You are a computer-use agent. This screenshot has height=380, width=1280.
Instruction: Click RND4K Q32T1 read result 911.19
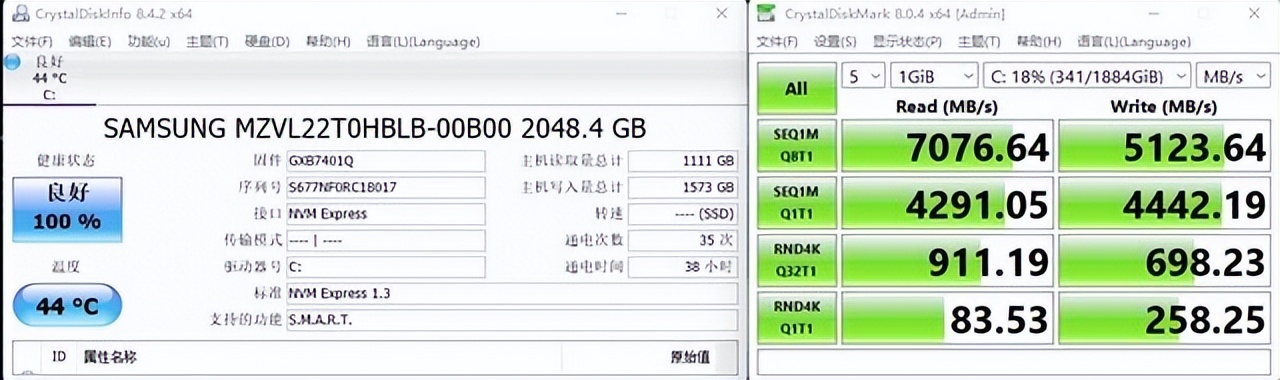point(948,261)
